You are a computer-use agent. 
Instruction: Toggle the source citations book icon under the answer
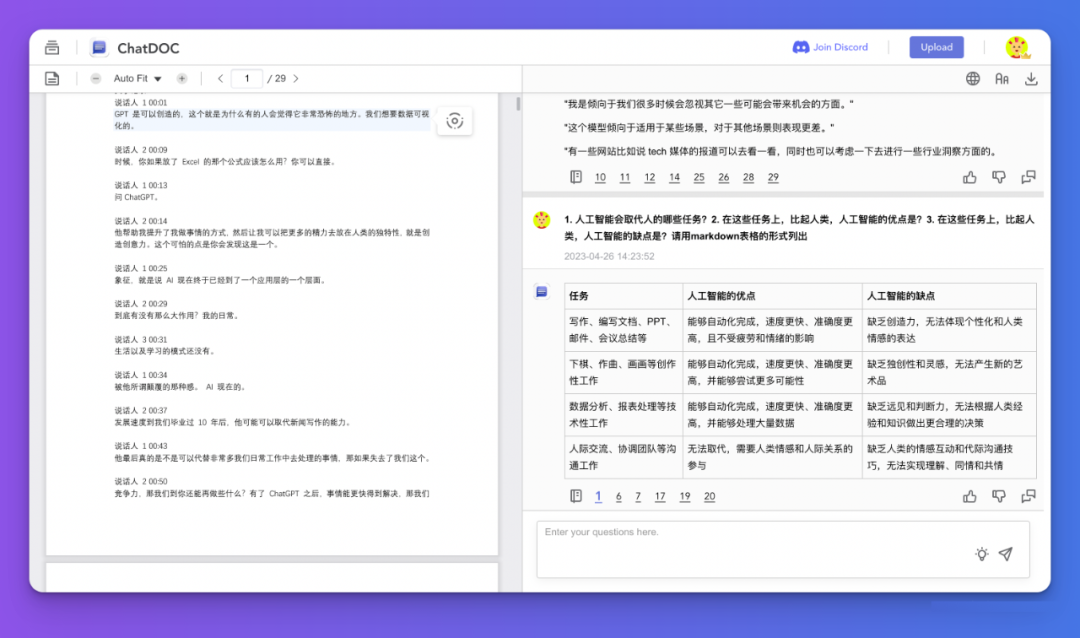pos(576,496)
